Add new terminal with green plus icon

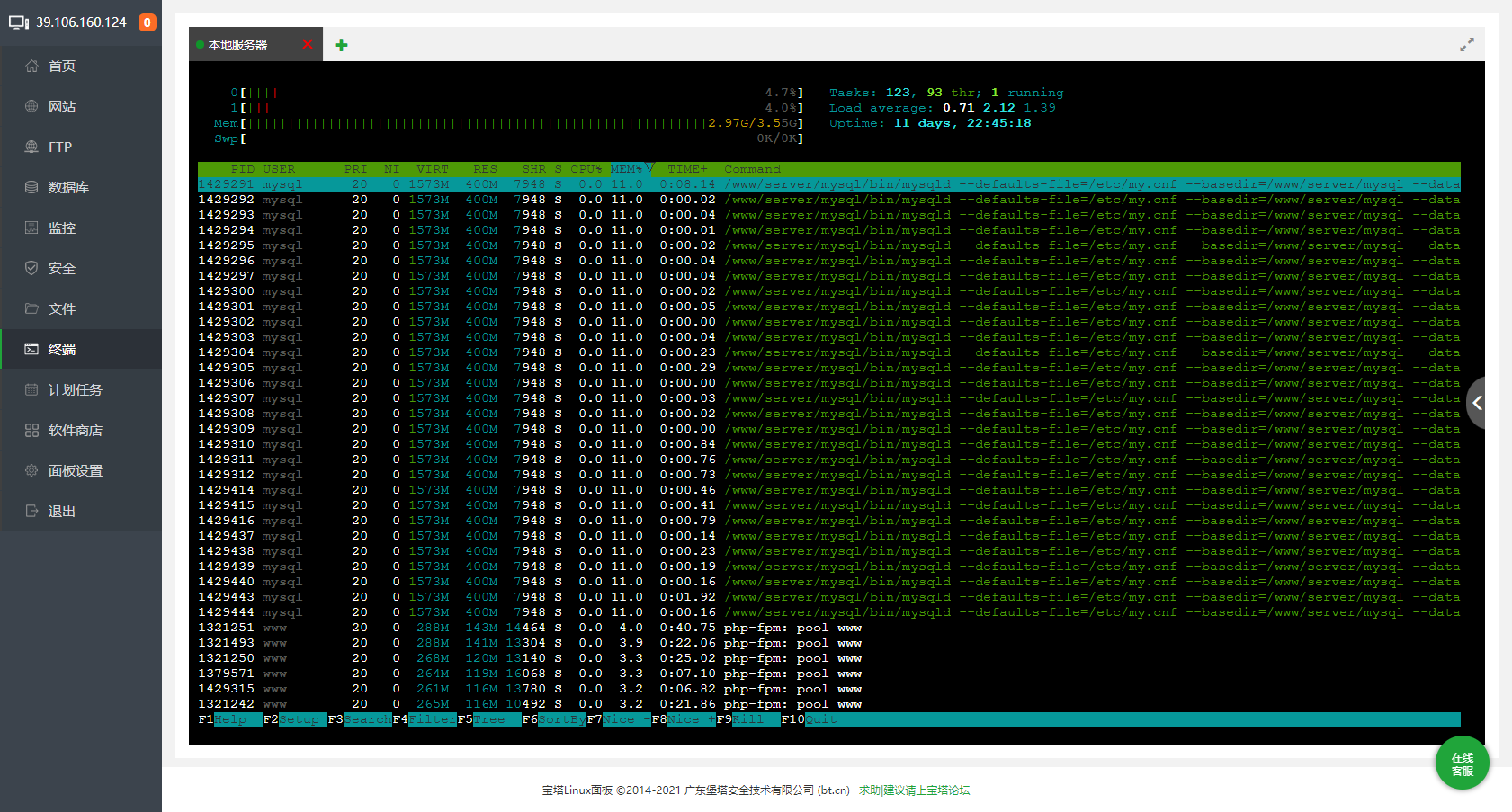341,45
